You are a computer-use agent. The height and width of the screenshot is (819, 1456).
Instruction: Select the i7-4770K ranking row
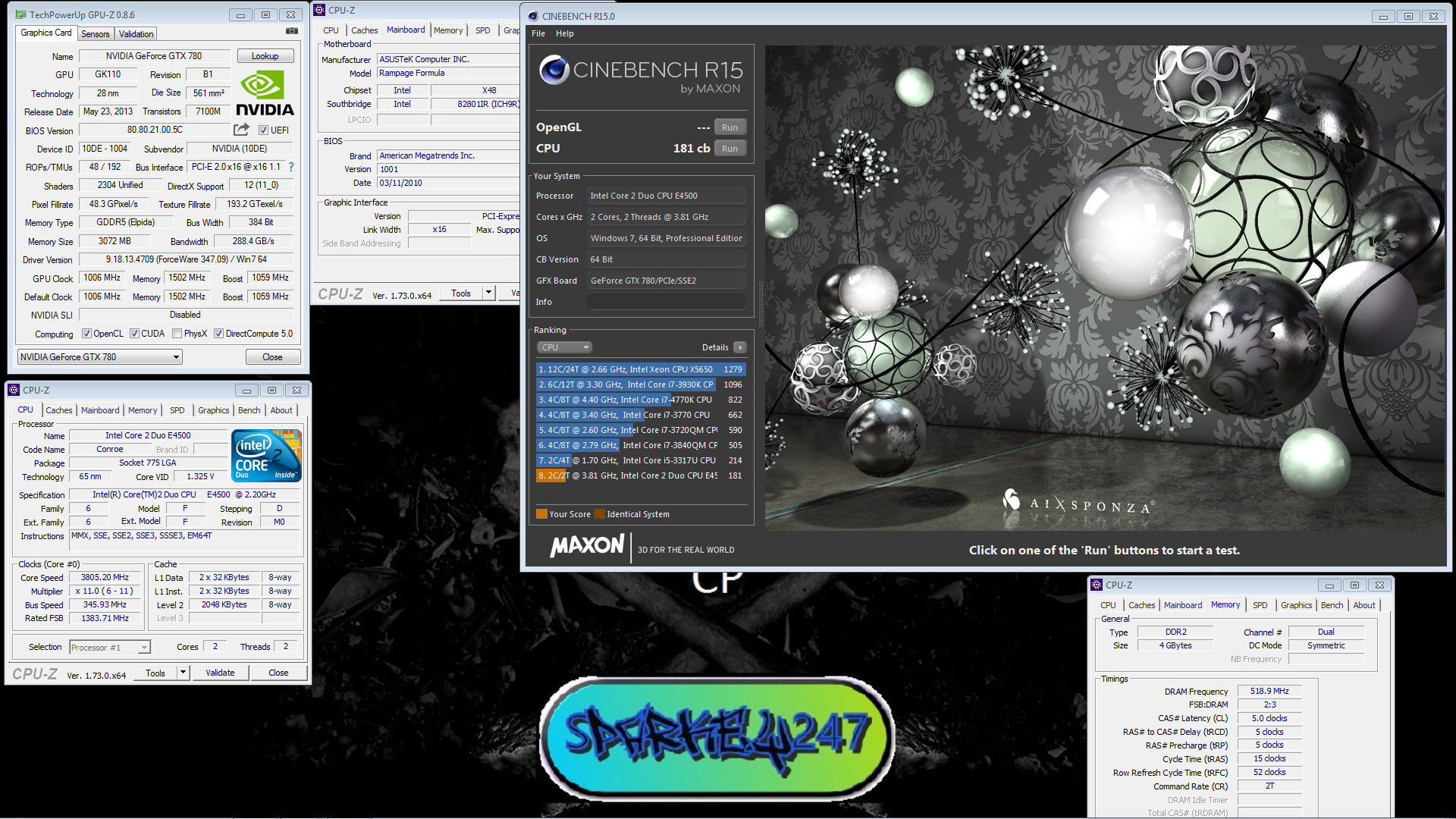640,400
